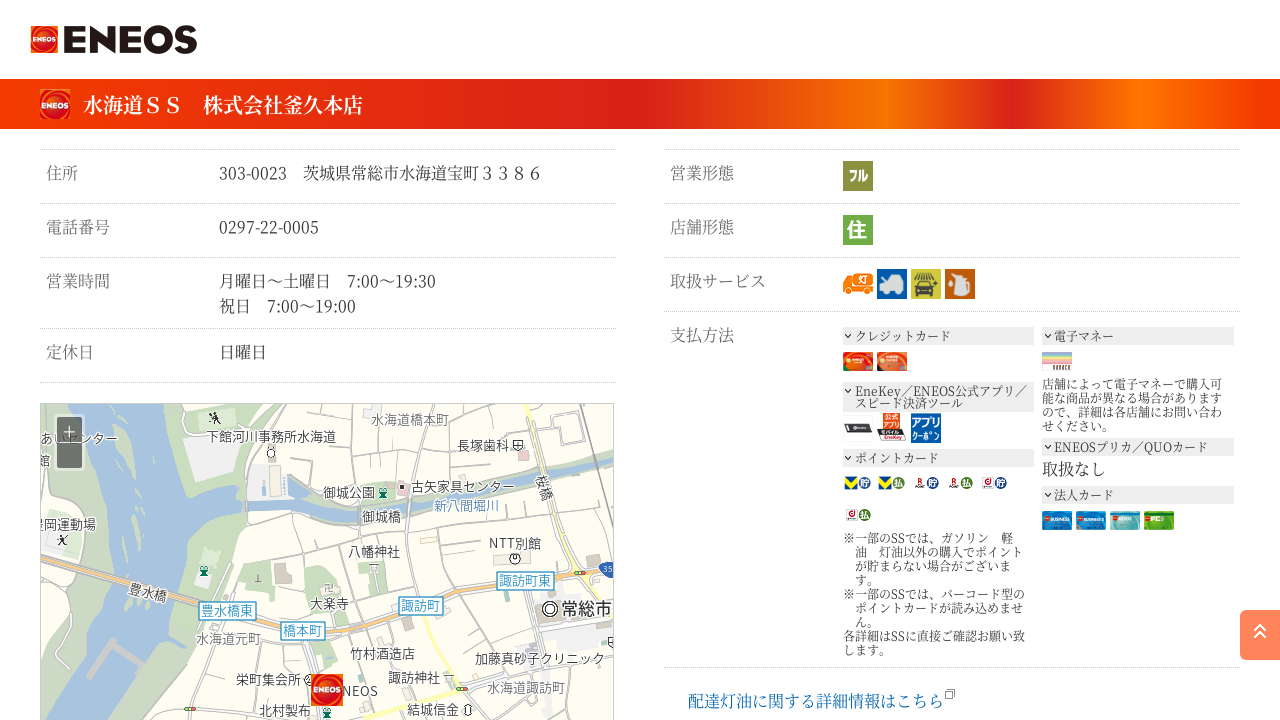Click the 支払方法 row label
Image resolution: width=1280 pixels, height=720 pixels.
701,335
